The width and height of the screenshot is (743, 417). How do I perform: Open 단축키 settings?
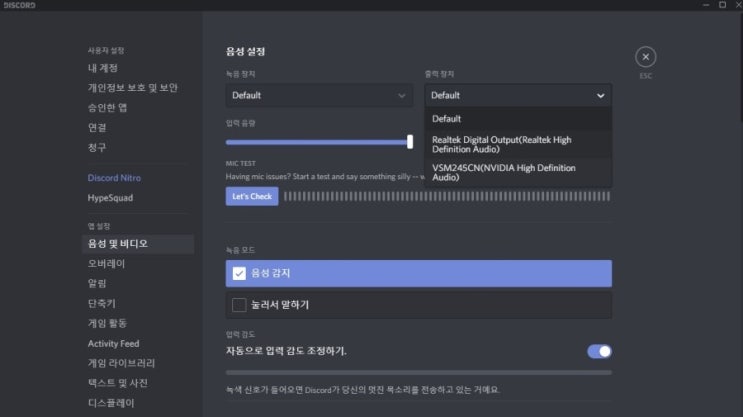coord(102,304)
